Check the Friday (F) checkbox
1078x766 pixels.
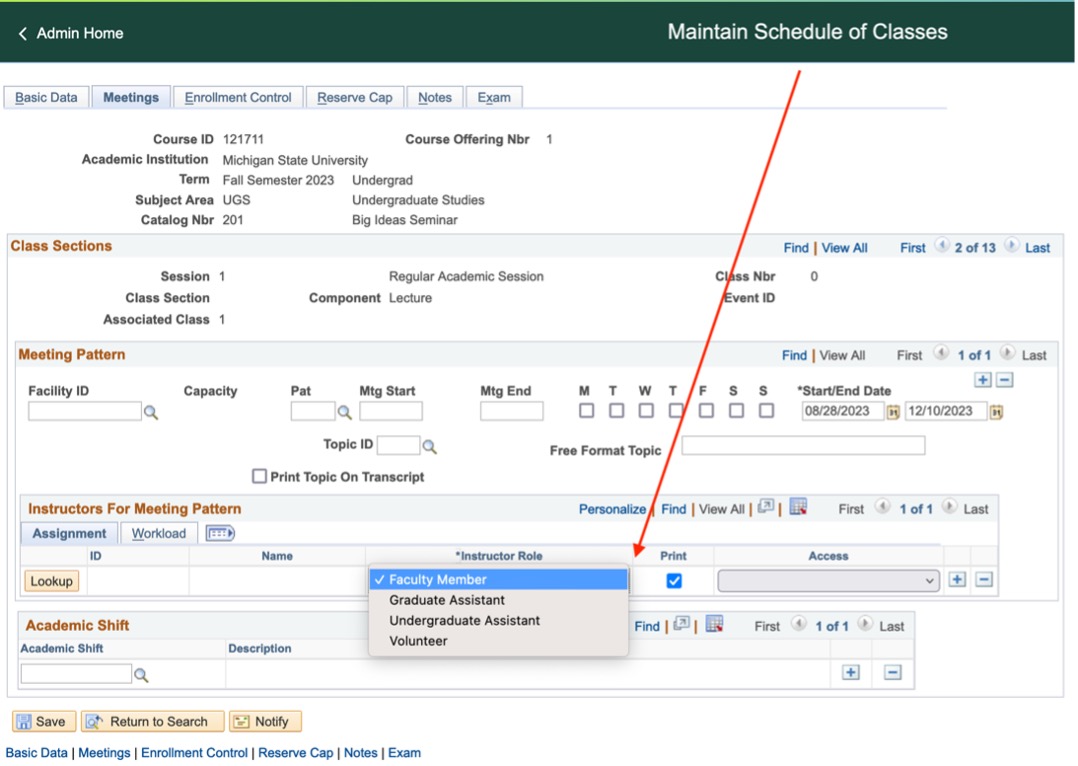click(x=706, y=411)
